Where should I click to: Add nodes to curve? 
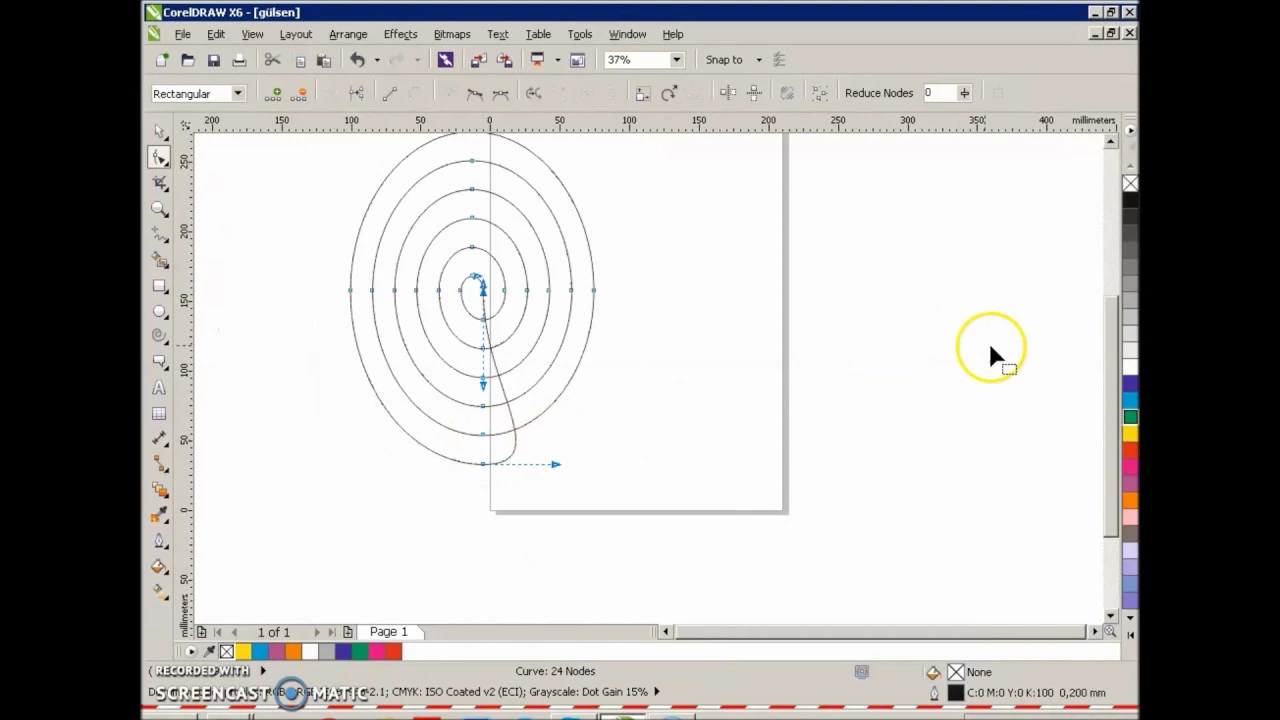[x=273, y=93]
